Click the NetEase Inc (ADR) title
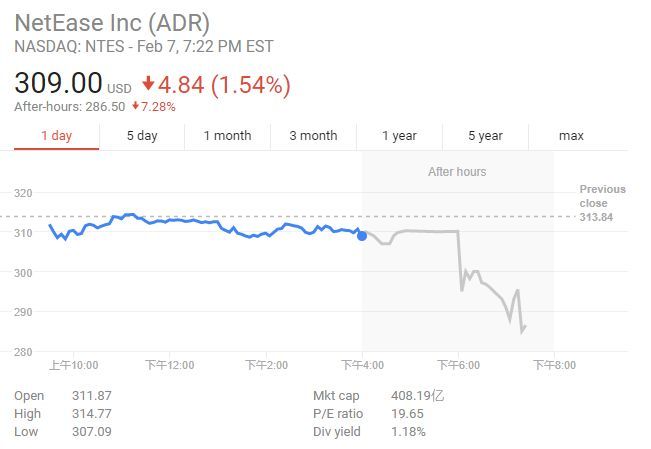 pos(112,23)
